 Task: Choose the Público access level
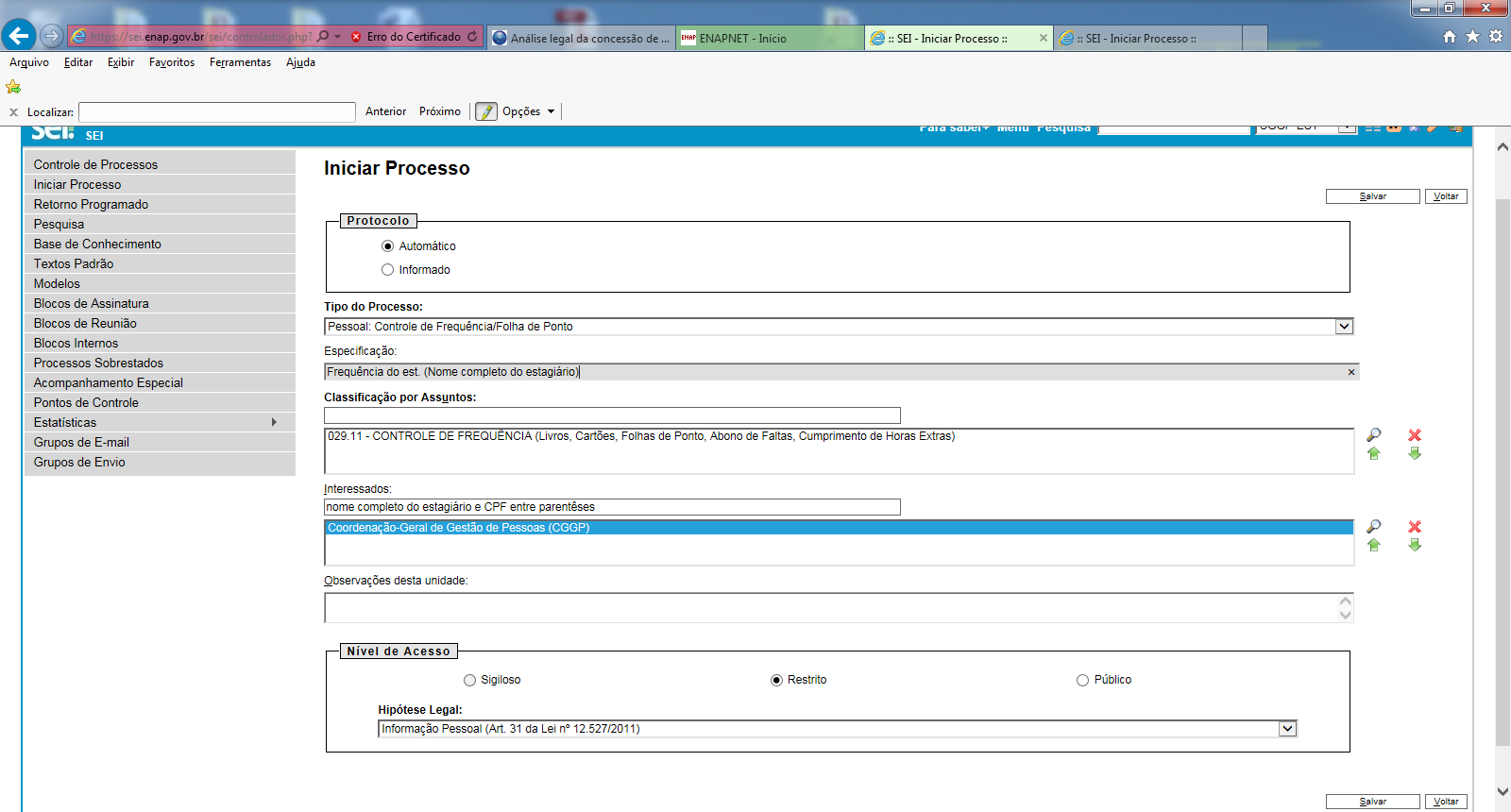pyautogui.click(x=1083, y=680)
